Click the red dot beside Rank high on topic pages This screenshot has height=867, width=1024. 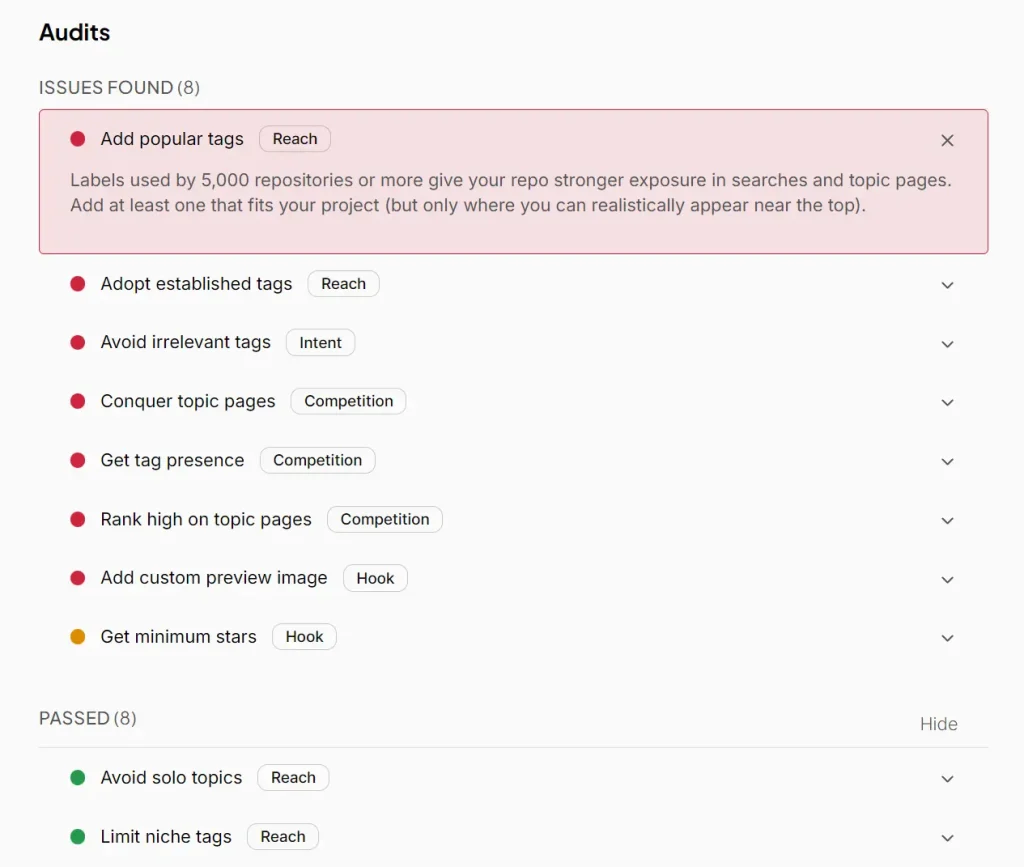click(77, 519)
